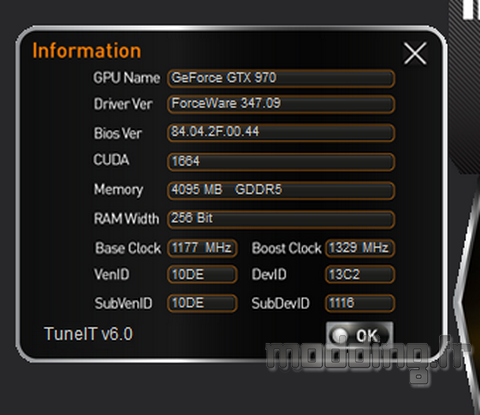Click the TuneIT v6.0 version label
This screenshot has width=480, height=415.
coord(88,334)
